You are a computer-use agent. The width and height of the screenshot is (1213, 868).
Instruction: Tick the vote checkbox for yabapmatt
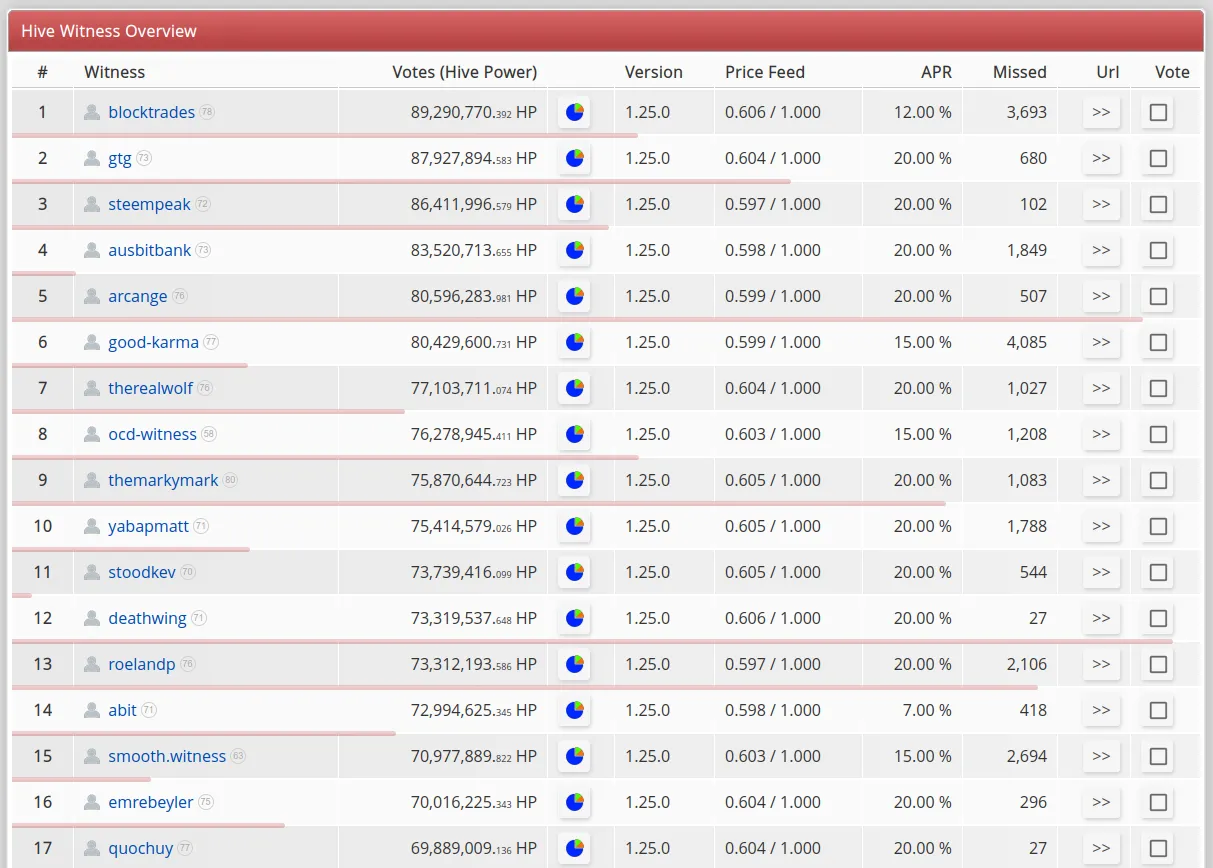[1158, 527]
